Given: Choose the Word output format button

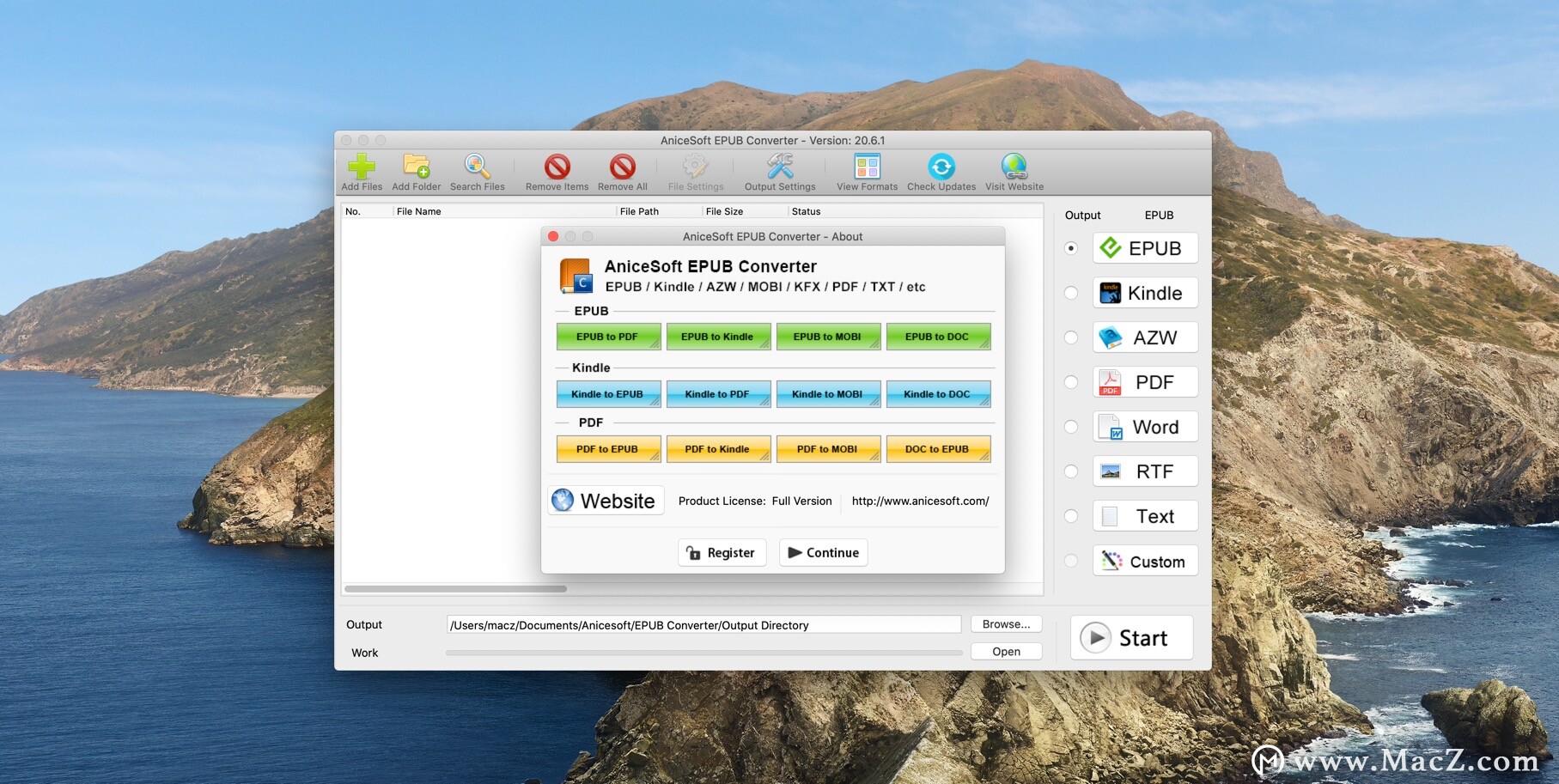Looking at the screenshot, I should pyautogui.click(x=1145, y=427).
